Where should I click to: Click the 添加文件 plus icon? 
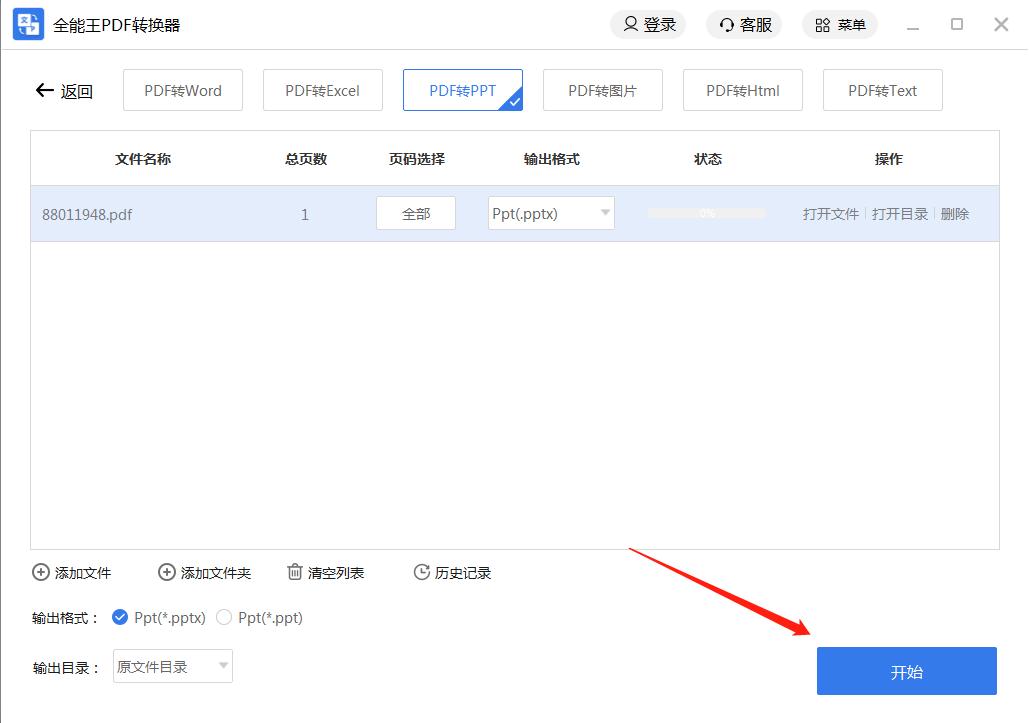click(x=41, y=573)
